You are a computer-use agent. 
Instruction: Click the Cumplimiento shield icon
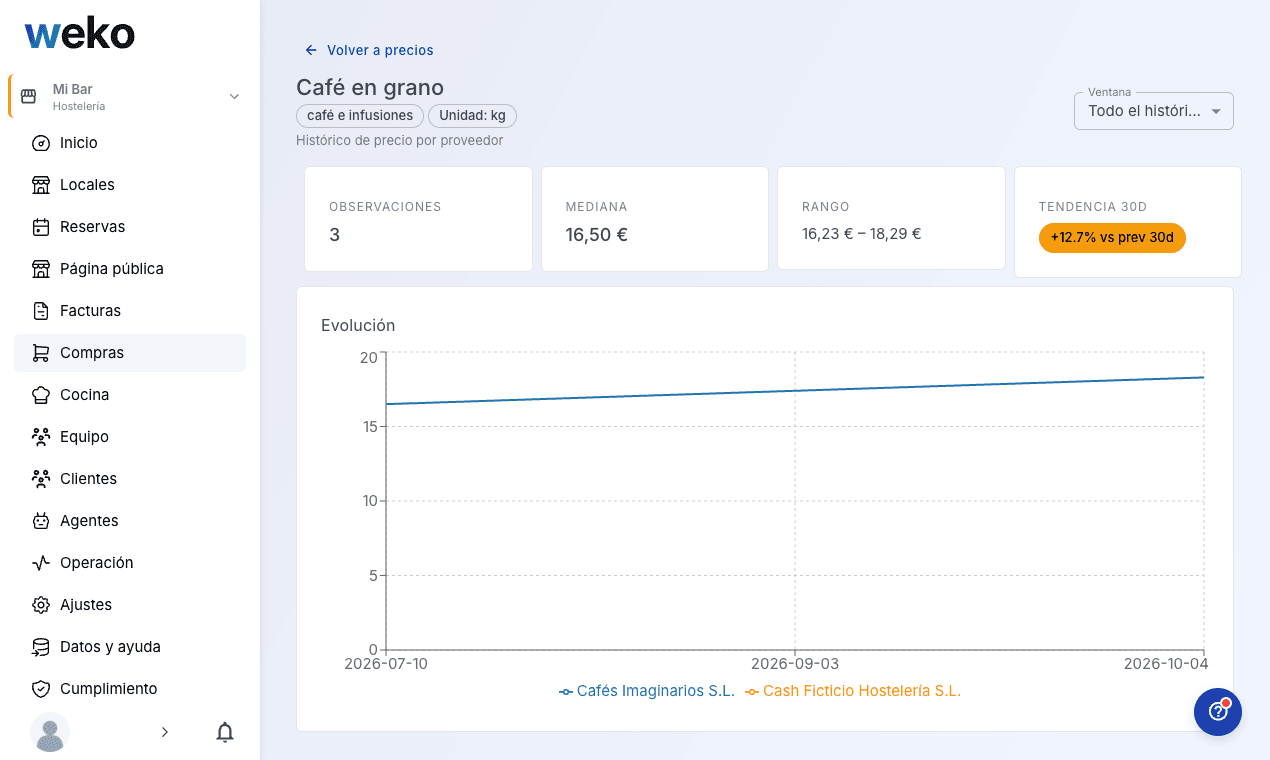point(41,689)
